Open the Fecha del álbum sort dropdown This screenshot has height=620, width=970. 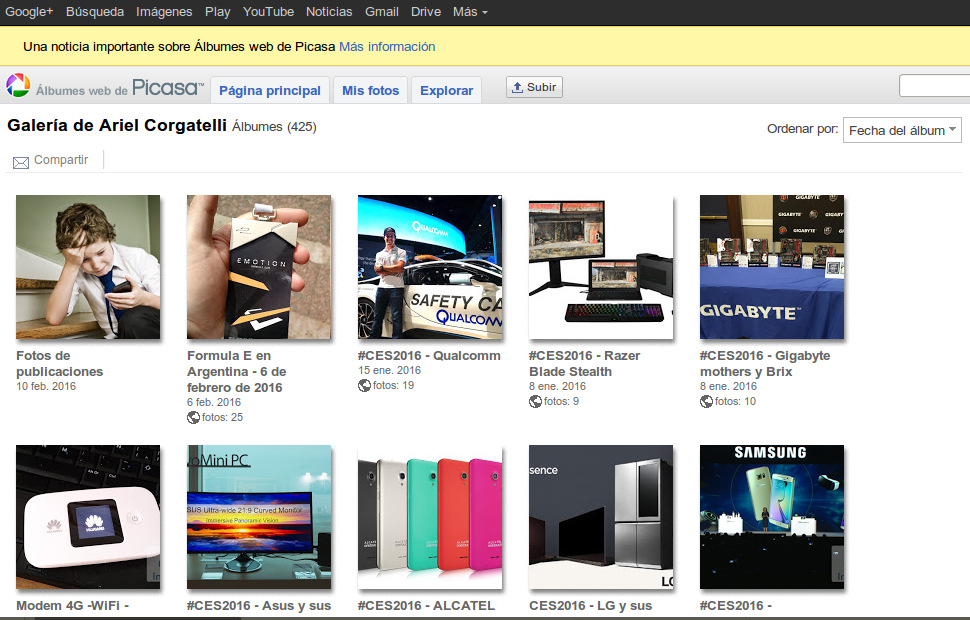902,130
